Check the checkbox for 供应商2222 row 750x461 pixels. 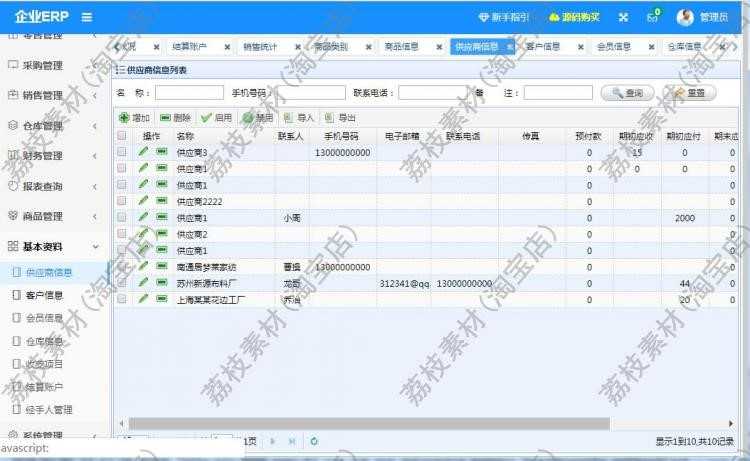click(122, 201)
